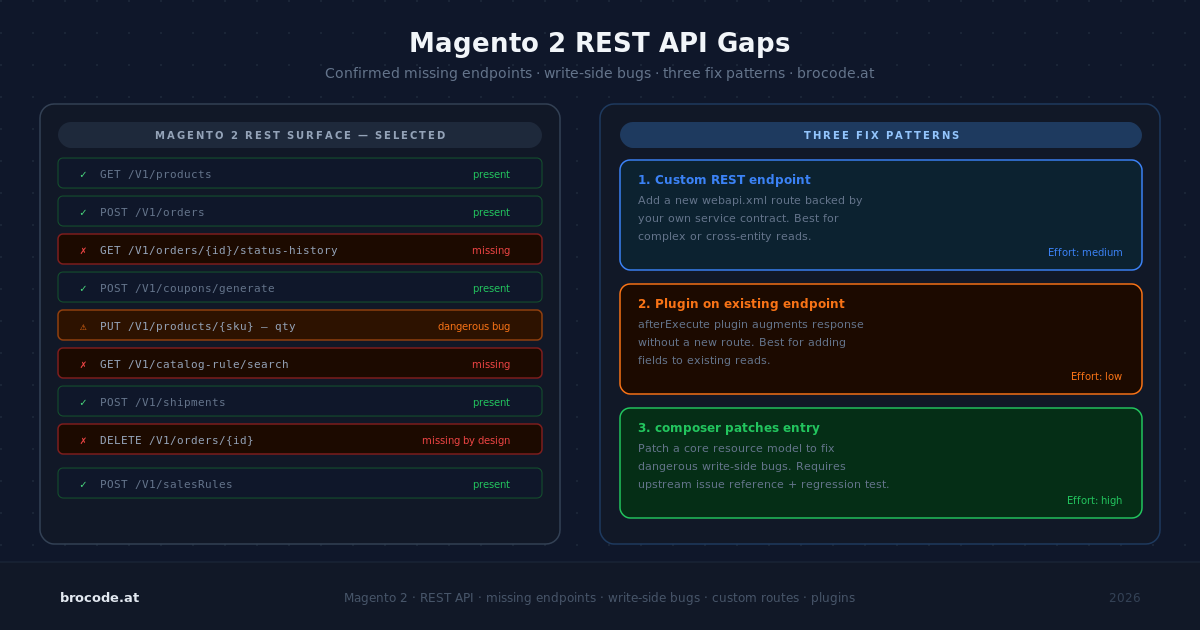The width and height of the screenshot is (1200, 630).
Task: Click the checkmark icon beside POST /V1/shipments
Action: pyautogui.click(x=83, y=402)
